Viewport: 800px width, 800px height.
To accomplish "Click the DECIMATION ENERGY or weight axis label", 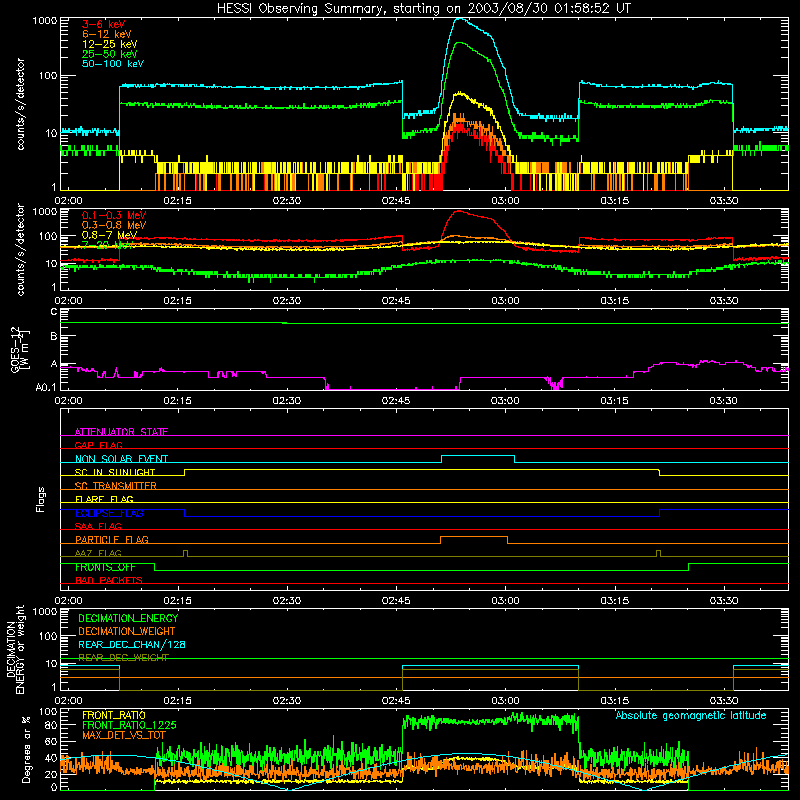I will click(x=15, y=649).
